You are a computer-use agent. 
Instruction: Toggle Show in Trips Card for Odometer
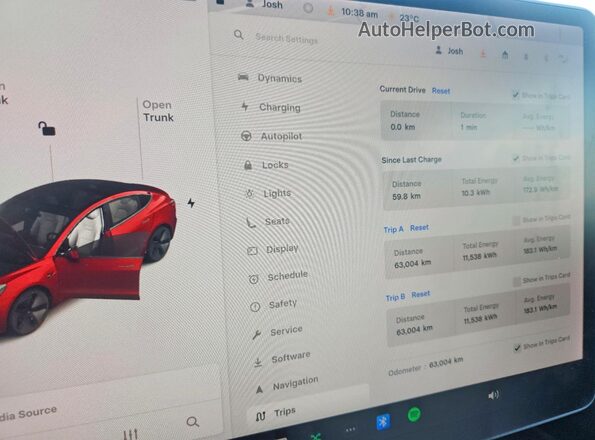click(x=517, y=347)
